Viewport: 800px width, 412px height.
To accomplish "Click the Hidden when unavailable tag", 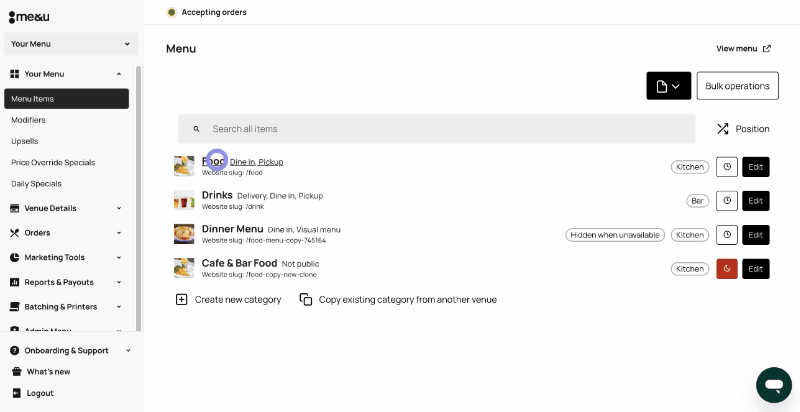I will pyautogui.click(x=615, y=235).
